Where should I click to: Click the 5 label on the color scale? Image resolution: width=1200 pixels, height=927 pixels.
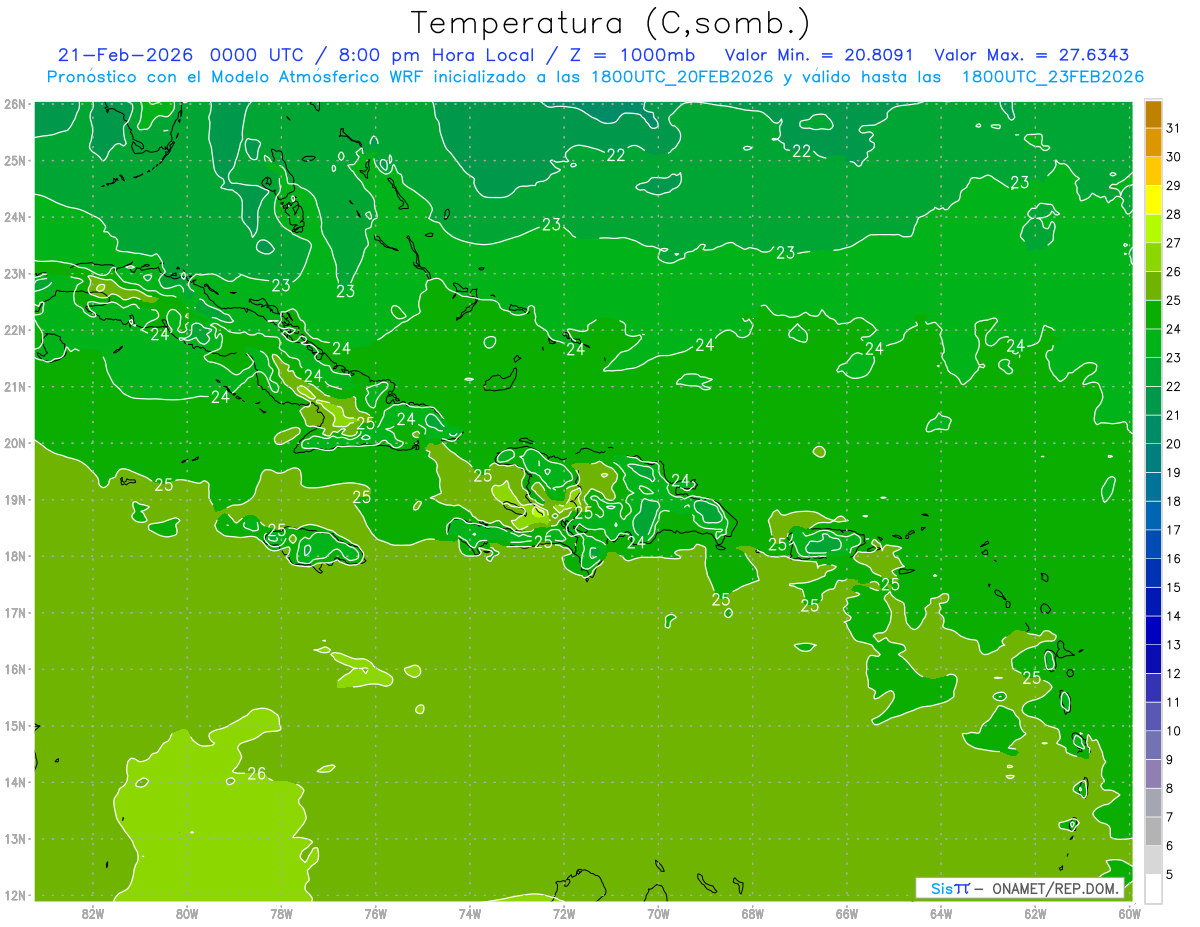tap(1170, 874)
